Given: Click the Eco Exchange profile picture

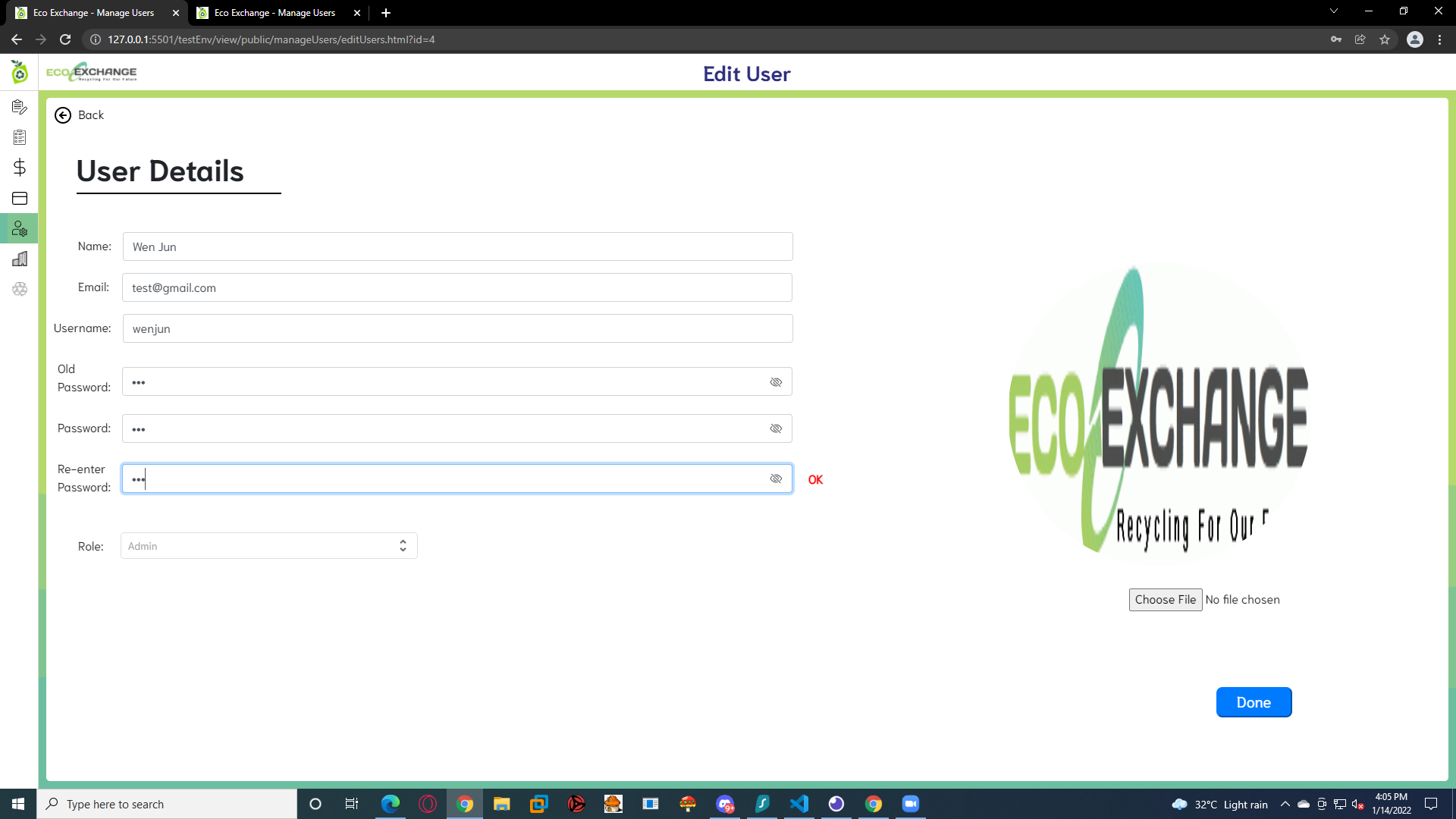Looking at the screenshot, I should [x=1158, y=413].
